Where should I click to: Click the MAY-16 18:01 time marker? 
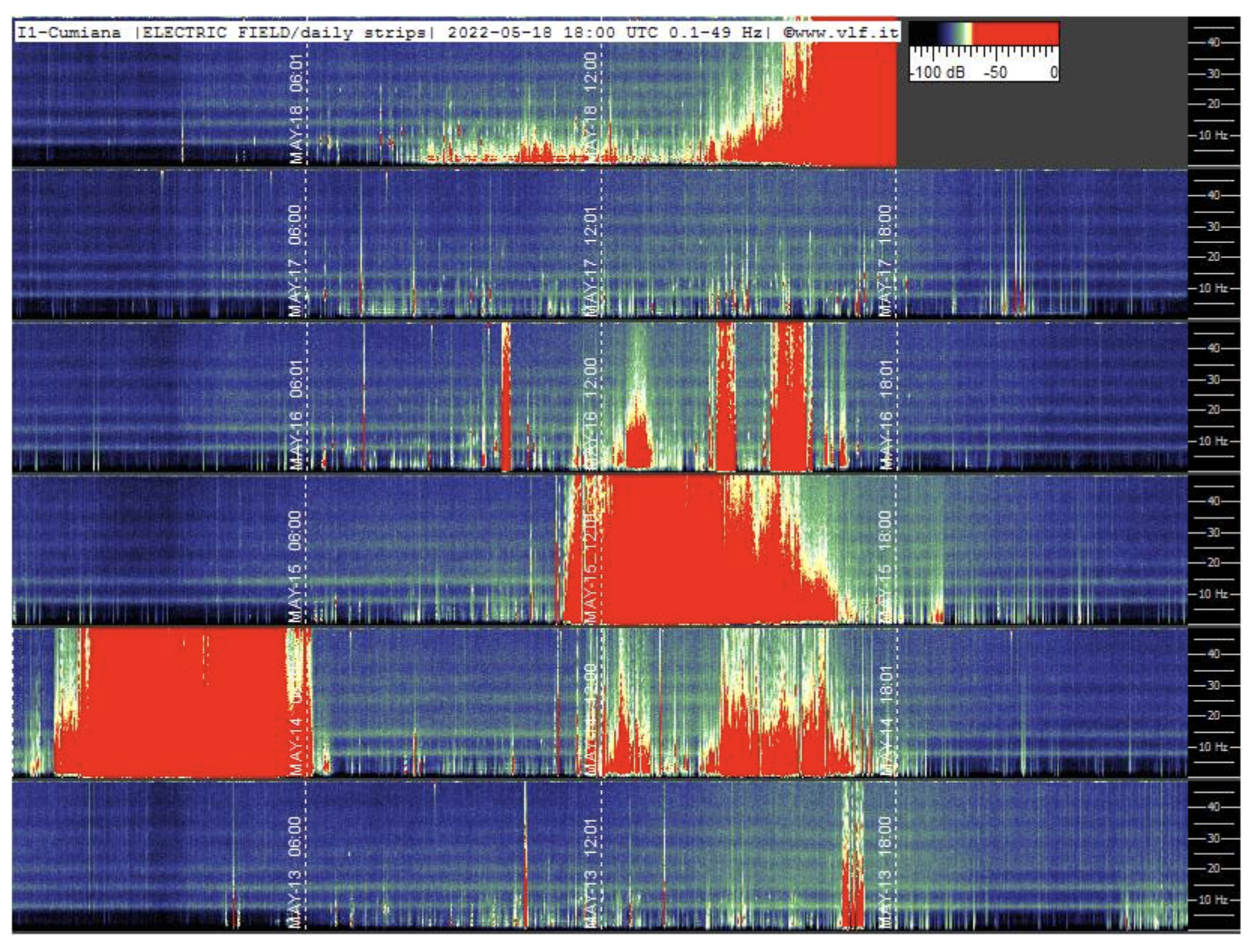point(885,414)
